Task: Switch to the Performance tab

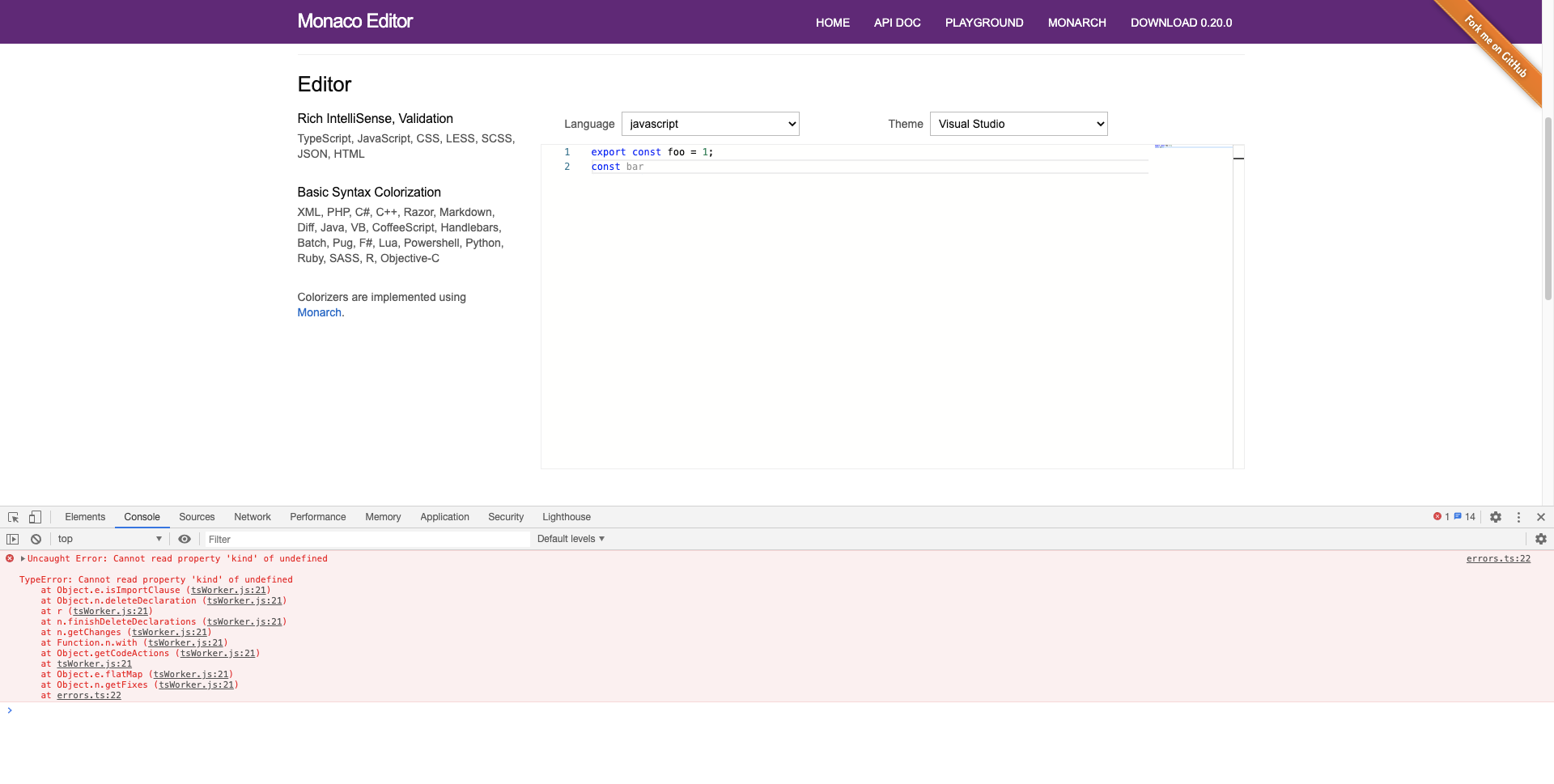Action: coord(318,517)
